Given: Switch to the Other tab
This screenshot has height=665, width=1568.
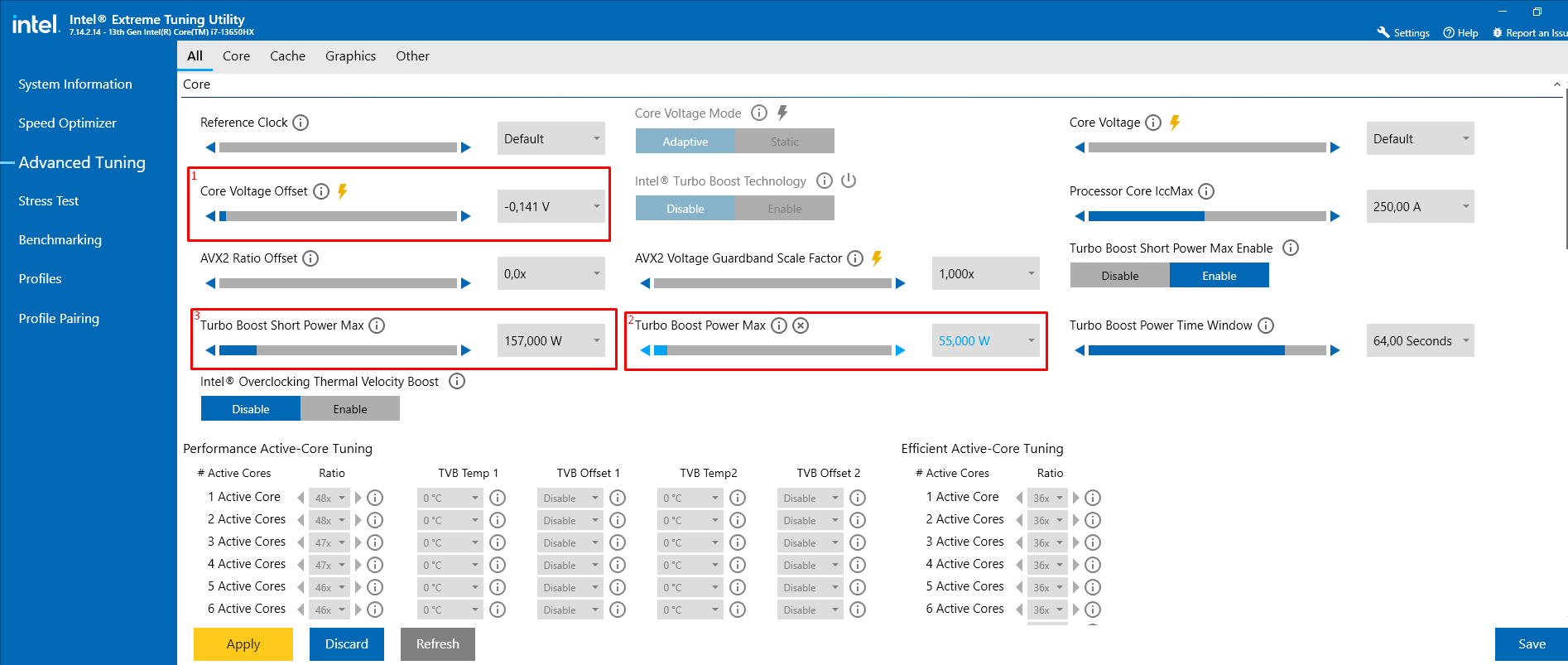Looking at the screenshot, I should (x=412, y=55).
